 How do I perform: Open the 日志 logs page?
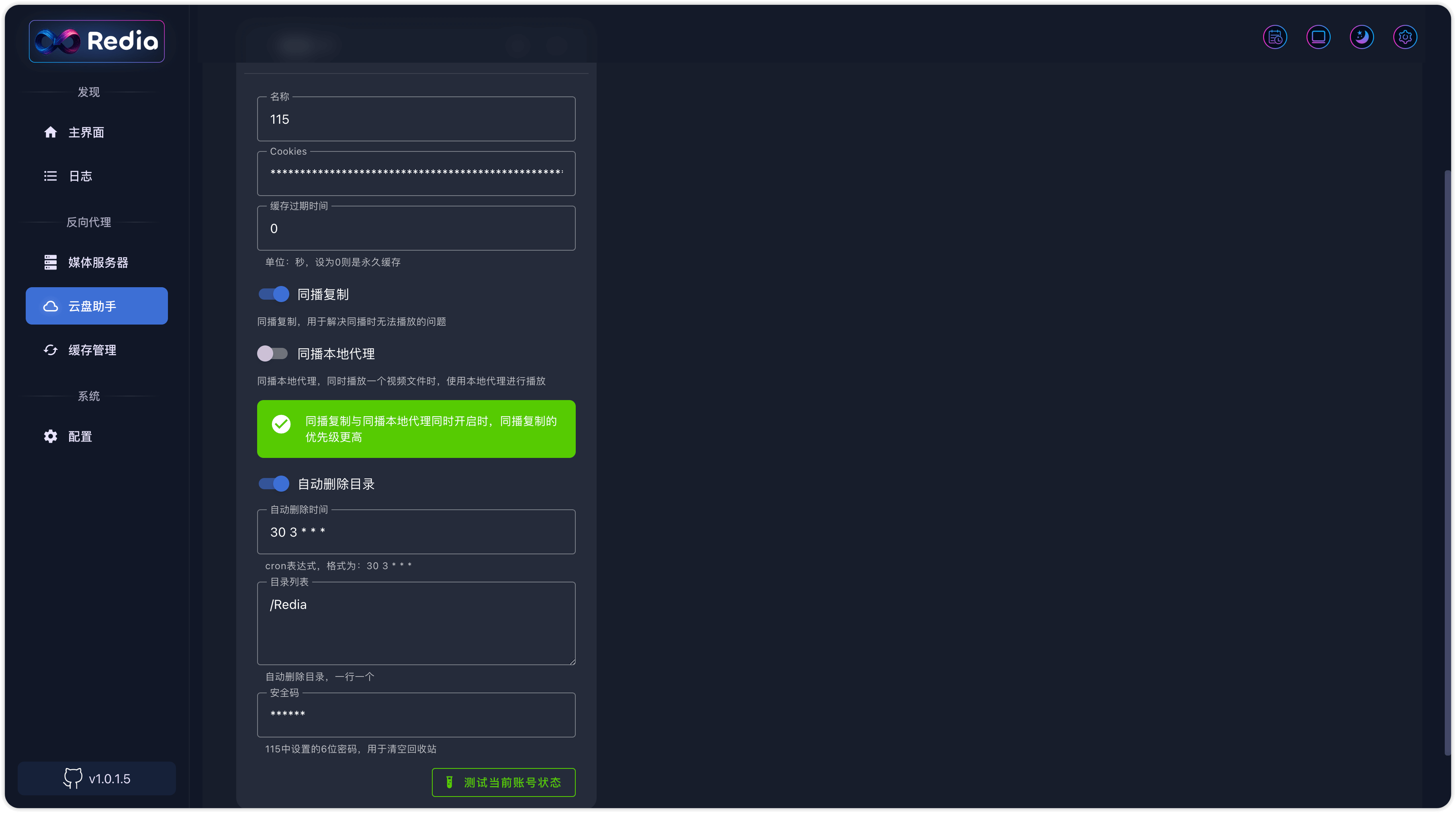(x=80, y=176)
